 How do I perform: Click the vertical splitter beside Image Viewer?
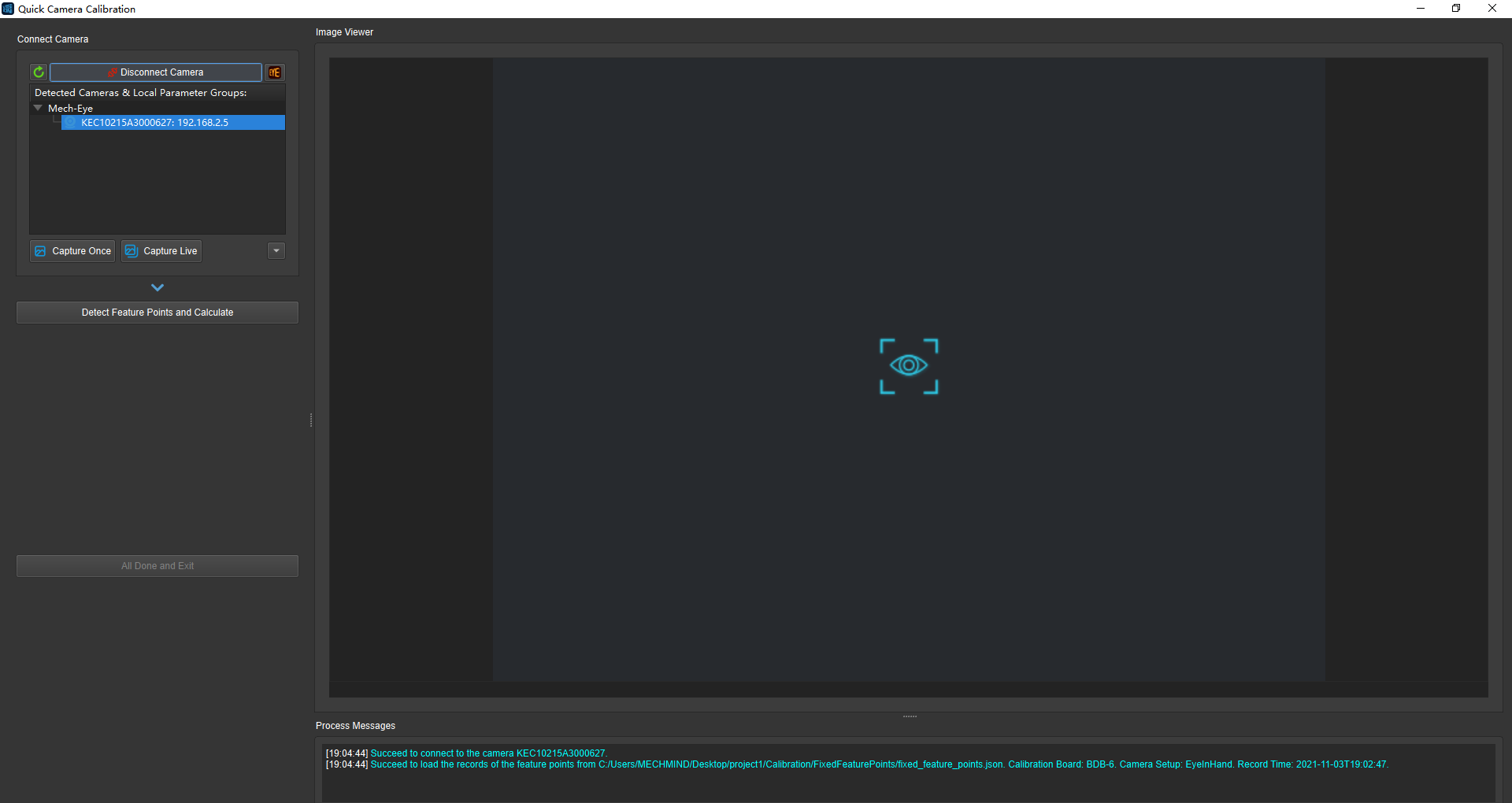[311, 420]
